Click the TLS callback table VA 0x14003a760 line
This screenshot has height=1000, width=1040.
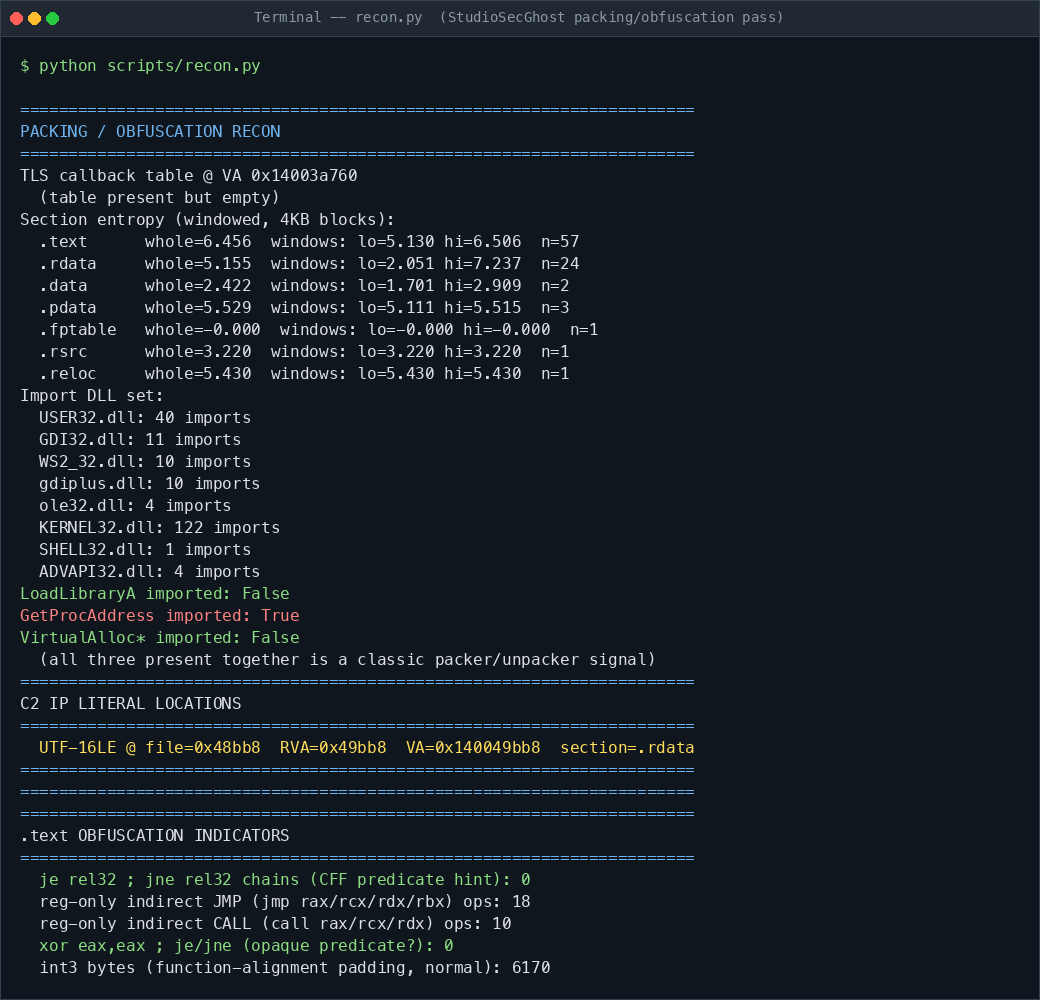point(188,176)
